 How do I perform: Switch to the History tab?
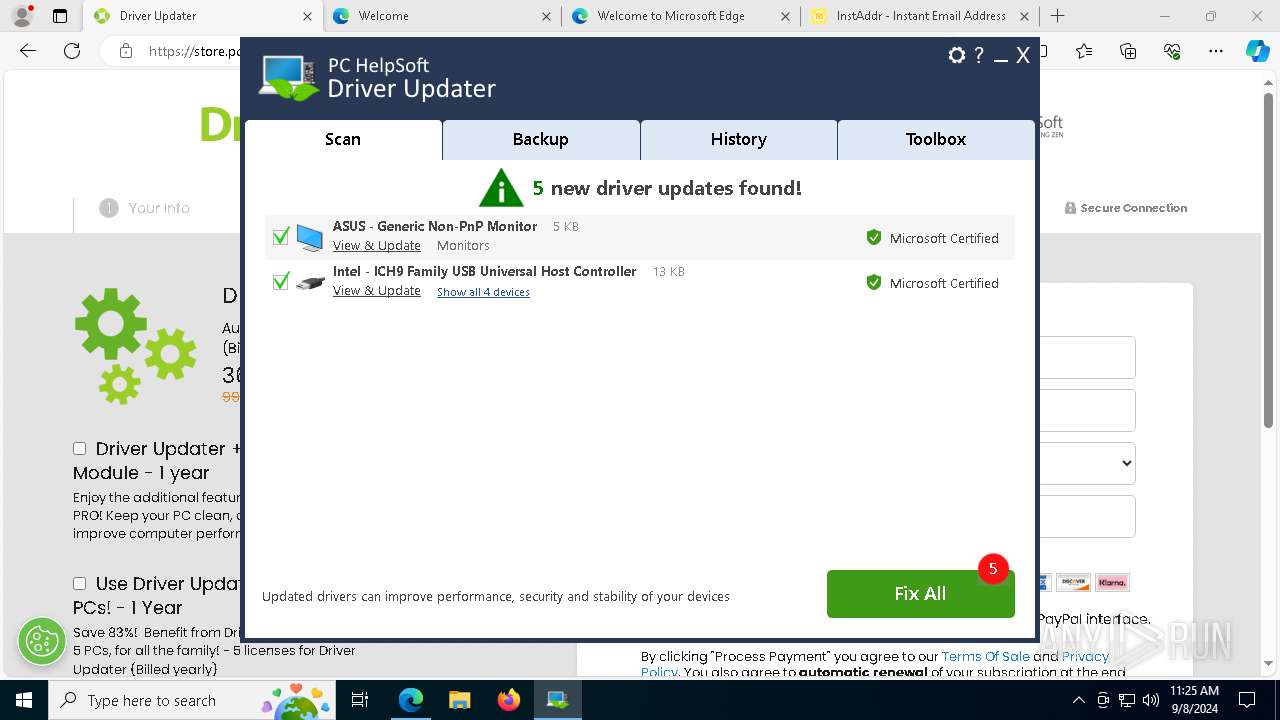[739, 140]
